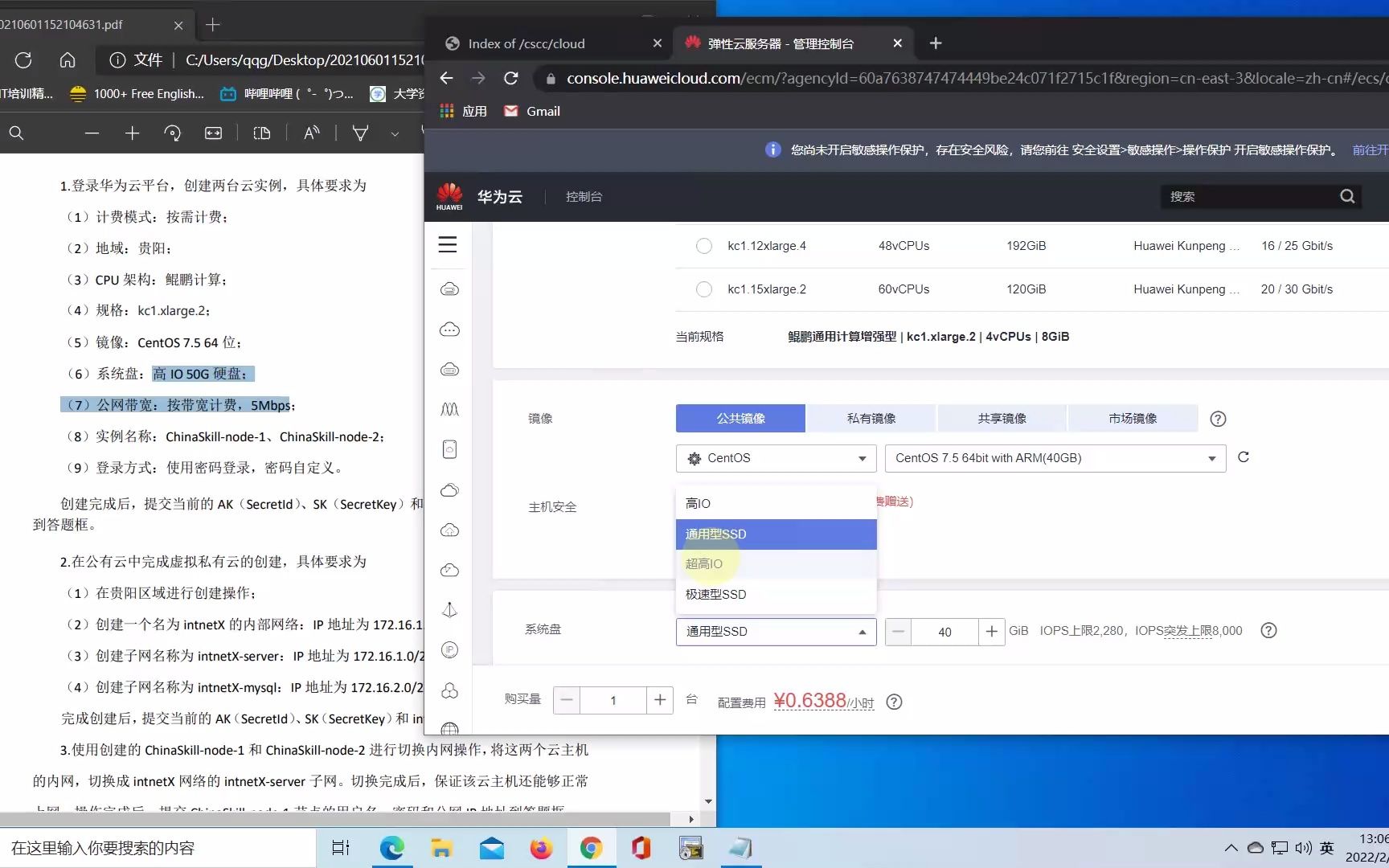Refresh the image list icon
1389x868 pixels.
tap(1244, 457)
